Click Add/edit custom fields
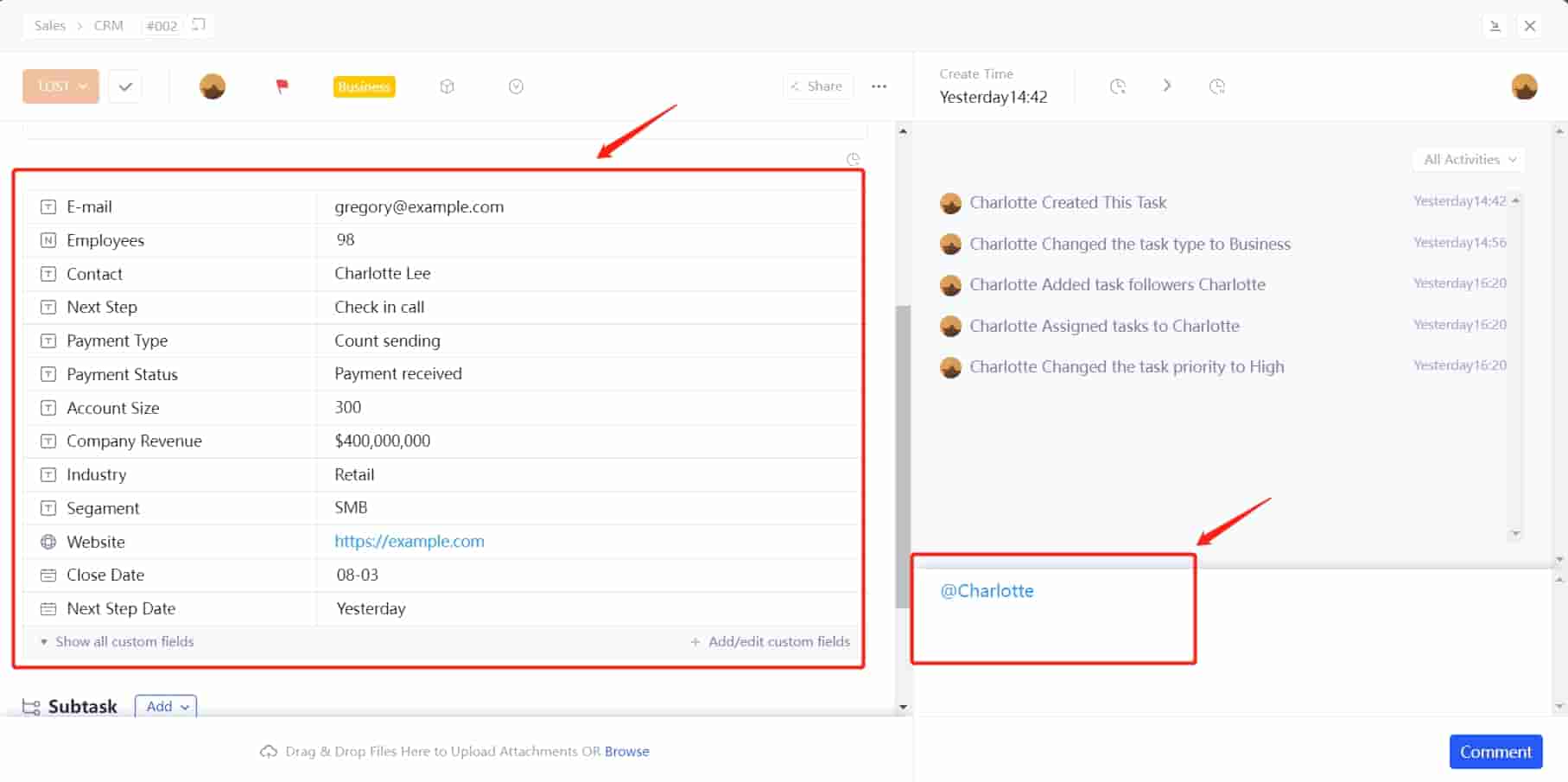The image size is (1568, 782). pos(770,641)
